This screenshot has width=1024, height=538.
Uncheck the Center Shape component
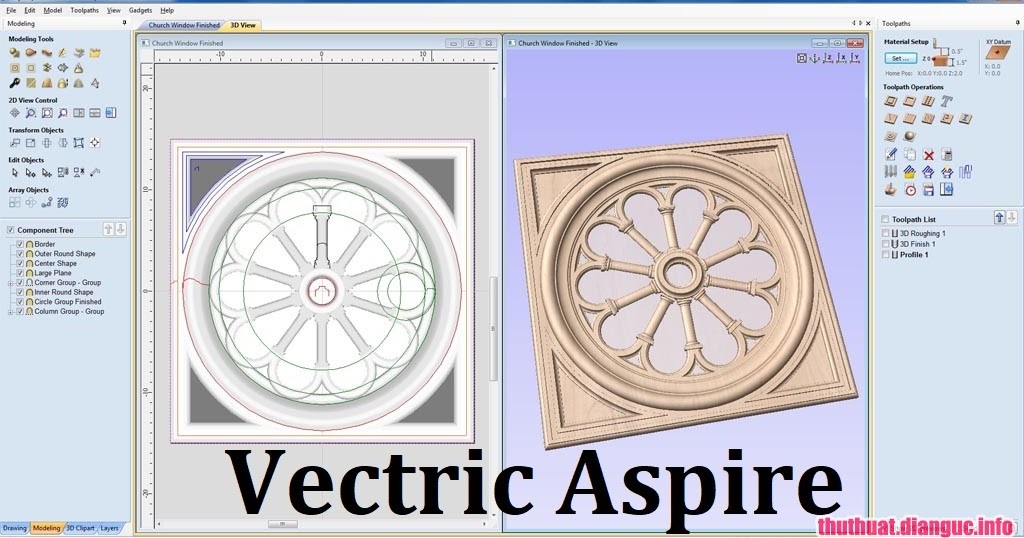pyautogui.click(x=20, y=263)
